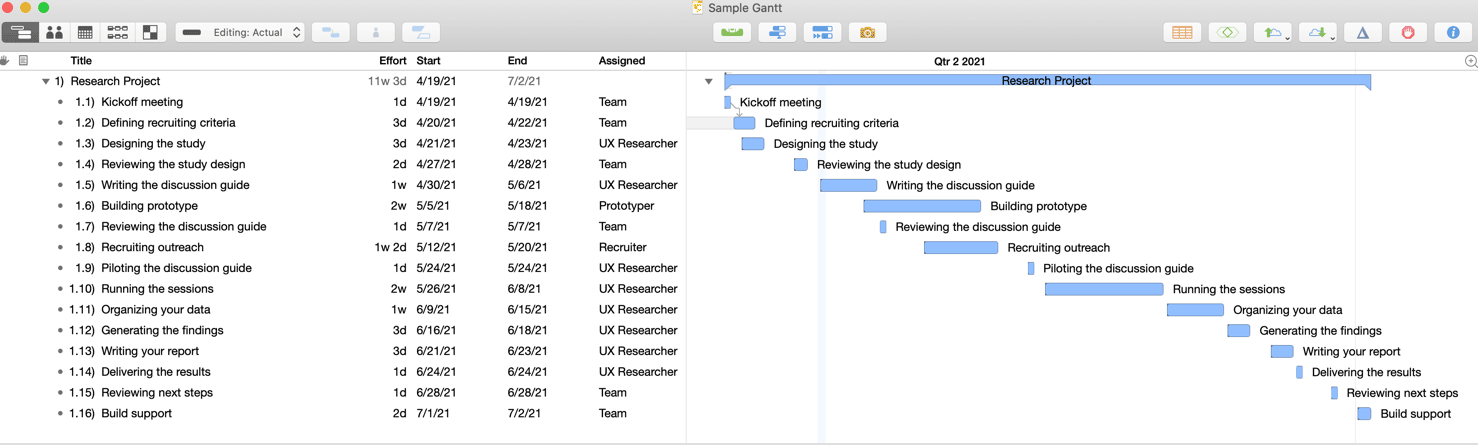
Task: Select the Reviewing the study design task
Action: (x=343, y=164)
